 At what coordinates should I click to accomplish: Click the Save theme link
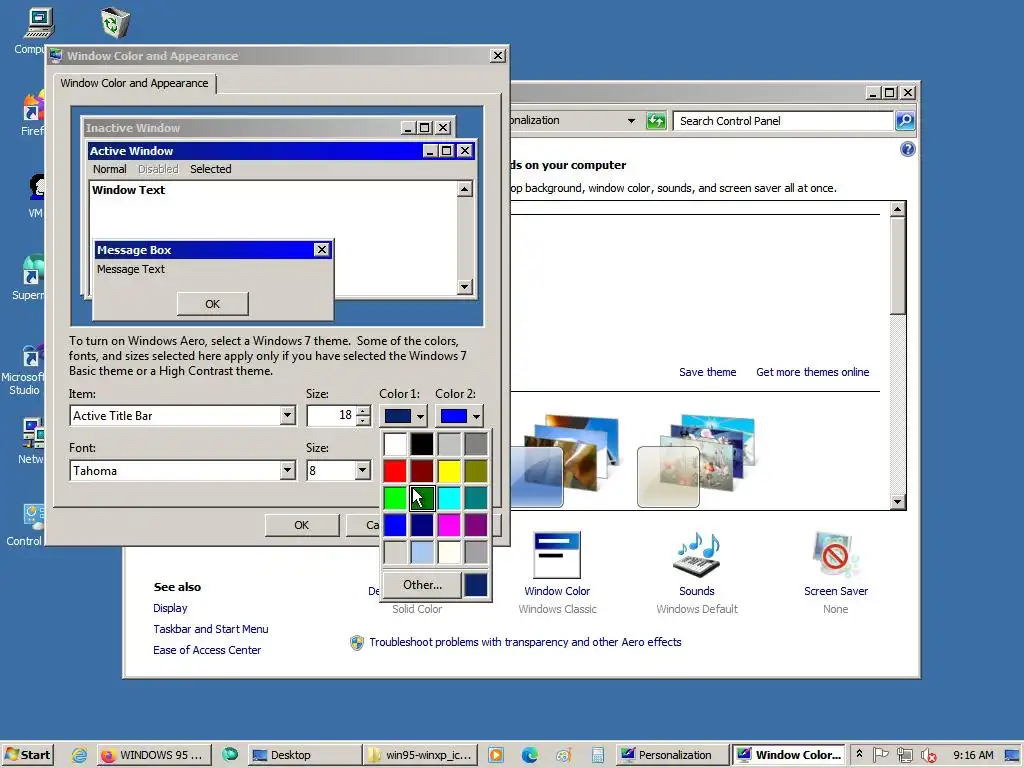(707, 372)
